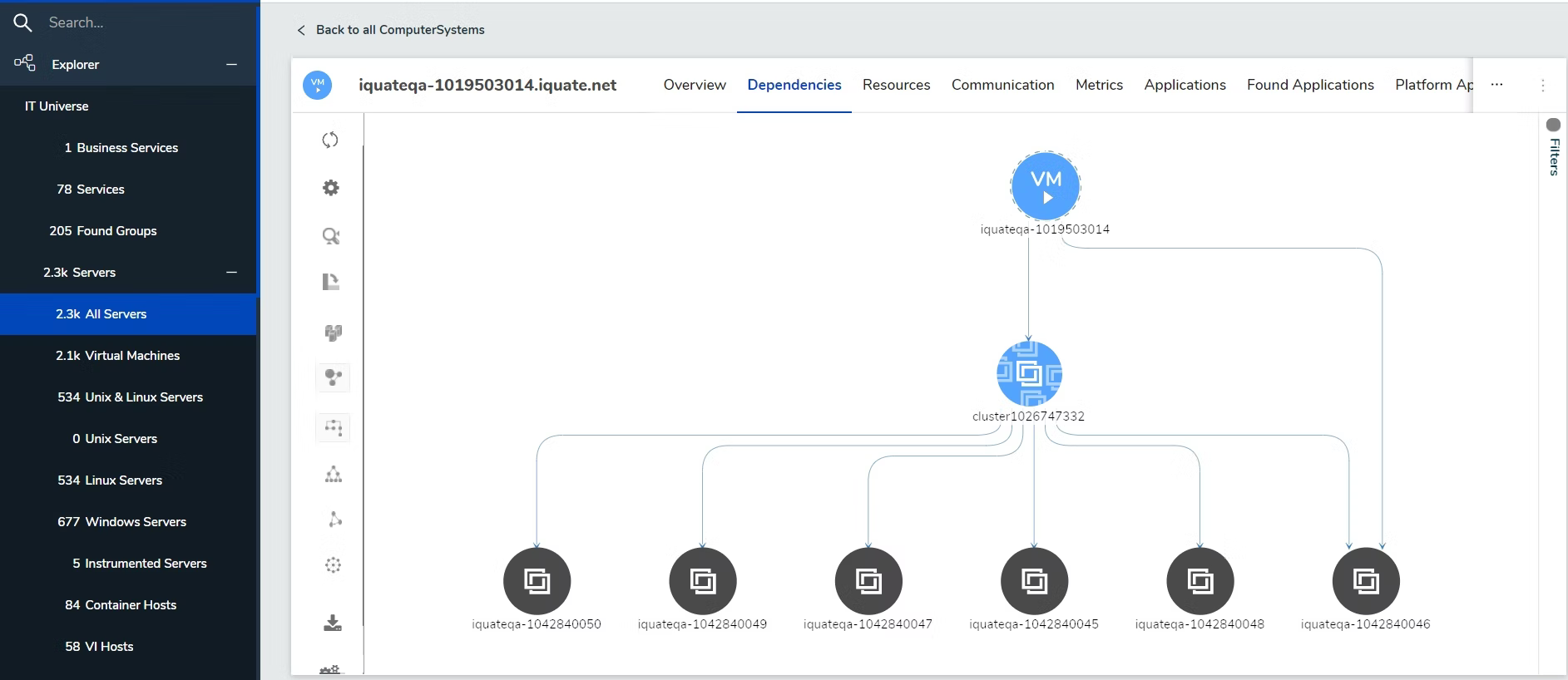1568x680 pixels.
Task: Select host node iquateqa-1042840045
Action: click(1034, 581)
